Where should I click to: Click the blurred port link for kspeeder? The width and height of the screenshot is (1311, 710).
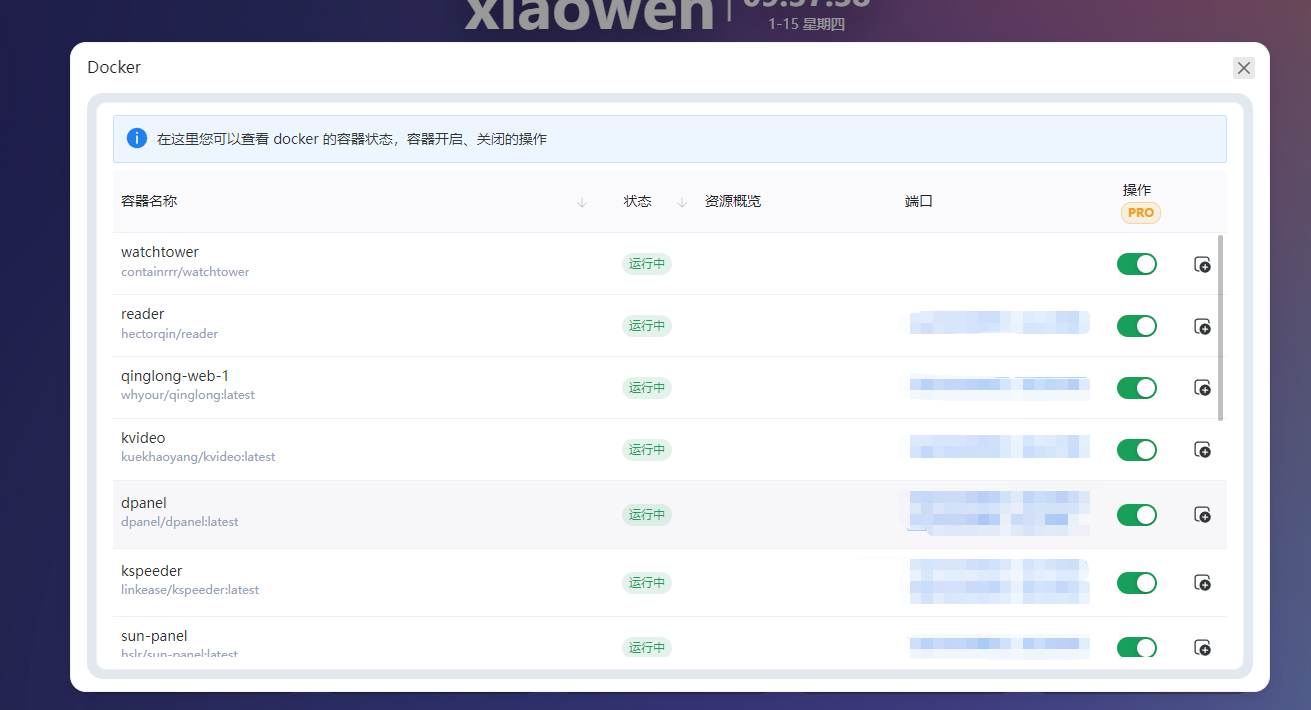pos(998,582)
